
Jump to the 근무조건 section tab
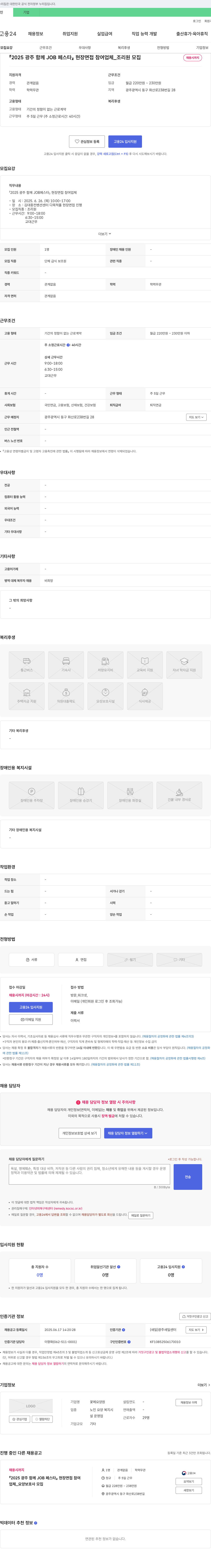click(46, 47)
